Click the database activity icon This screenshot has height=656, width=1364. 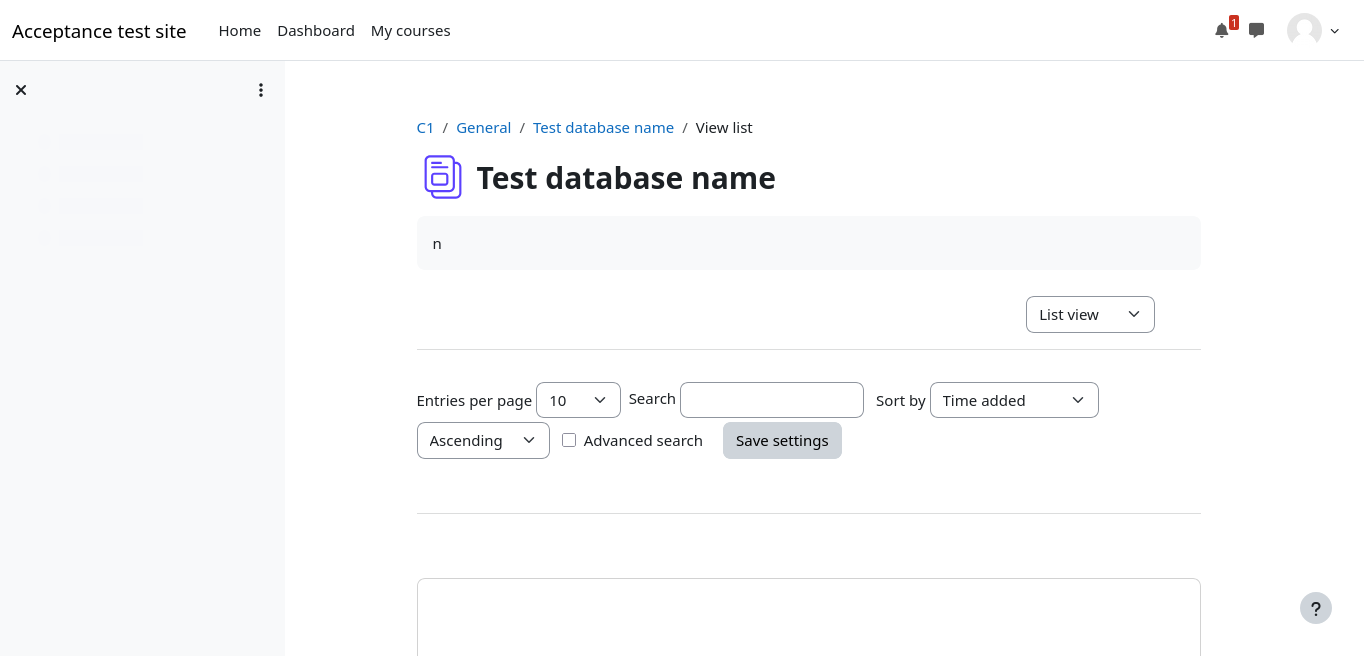442,177
